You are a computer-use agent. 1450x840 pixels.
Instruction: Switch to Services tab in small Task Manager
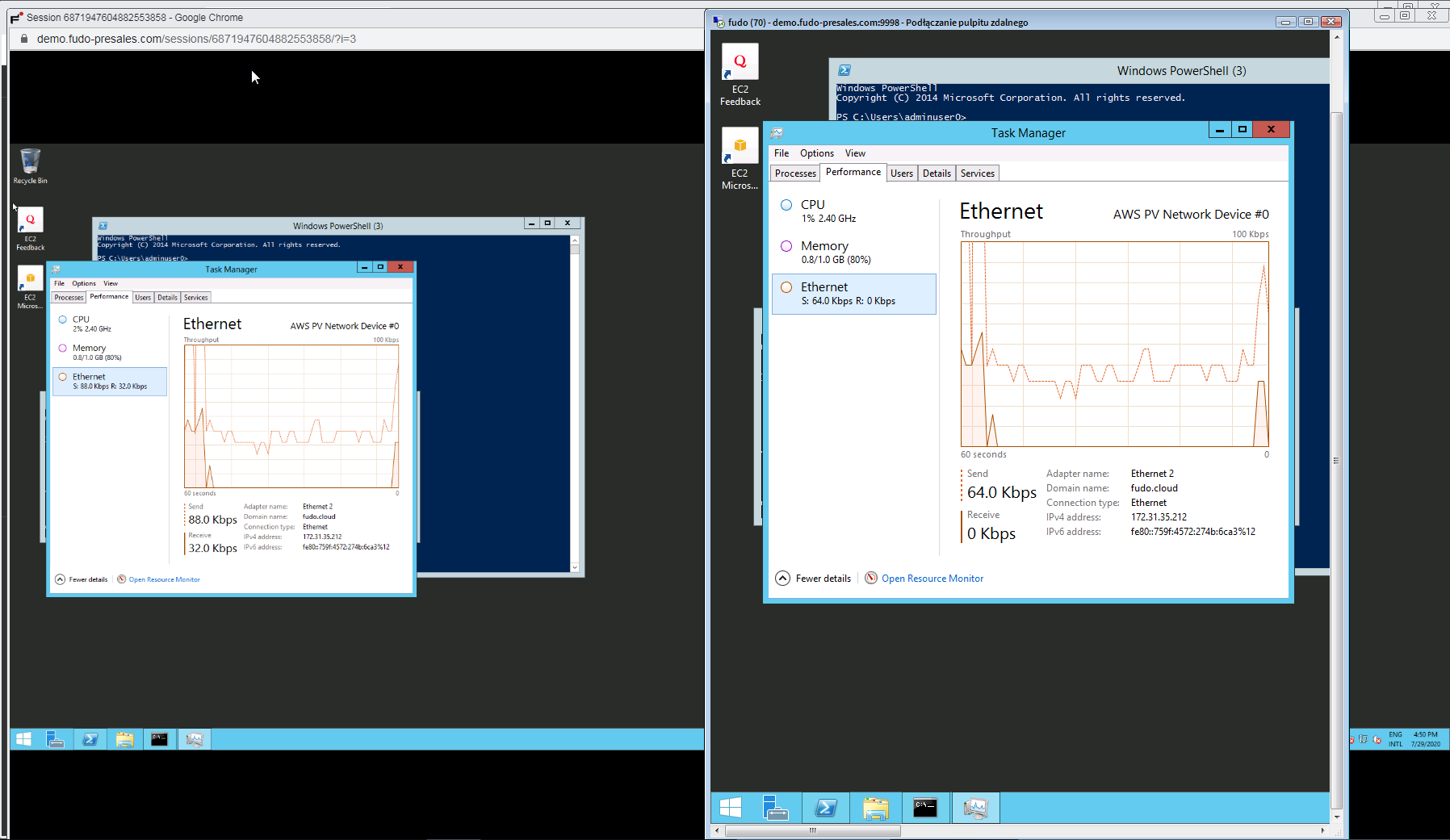coord(195,298)
